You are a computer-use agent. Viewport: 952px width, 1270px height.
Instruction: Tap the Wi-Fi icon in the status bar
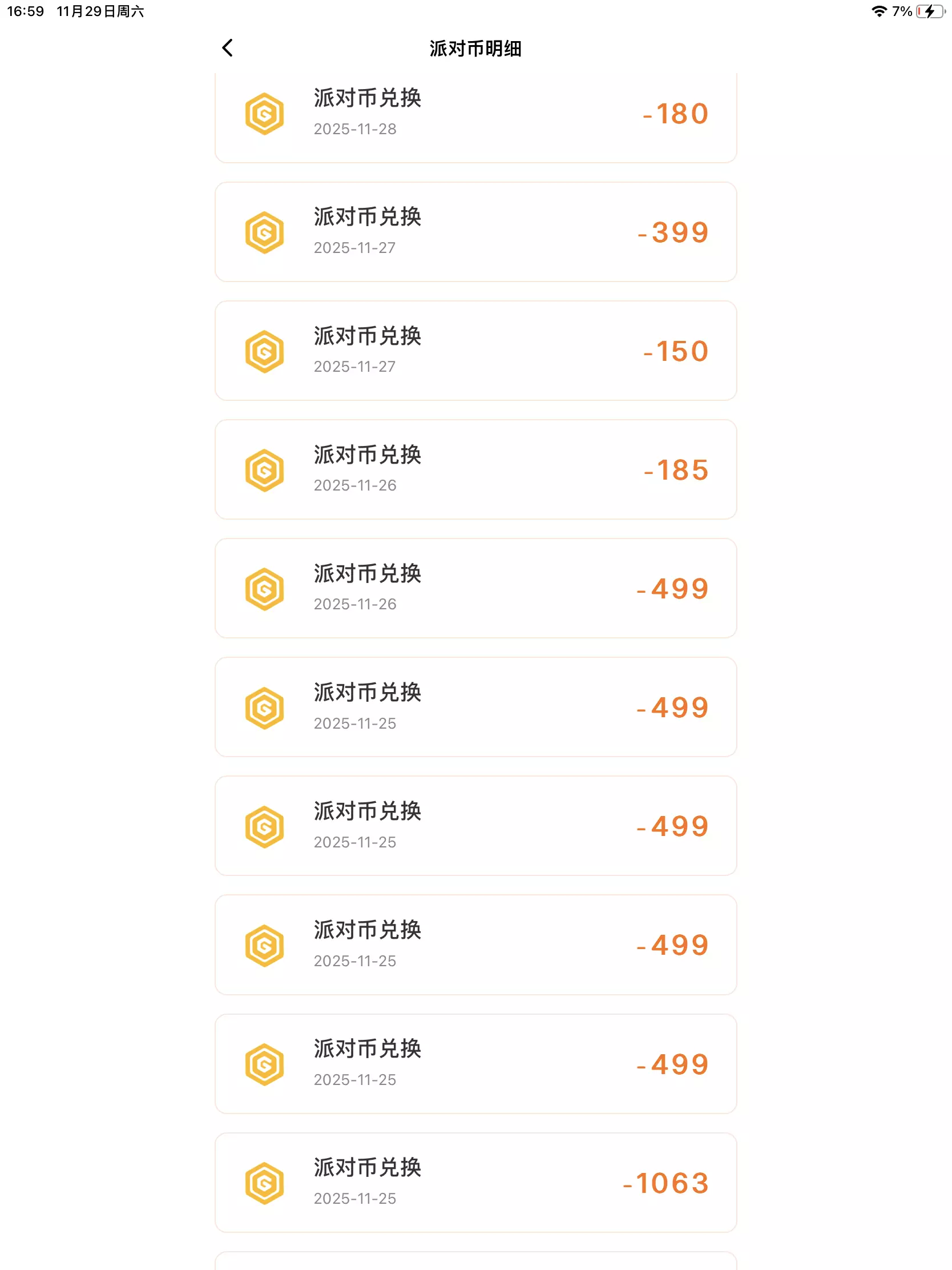(x=878, y=11)
